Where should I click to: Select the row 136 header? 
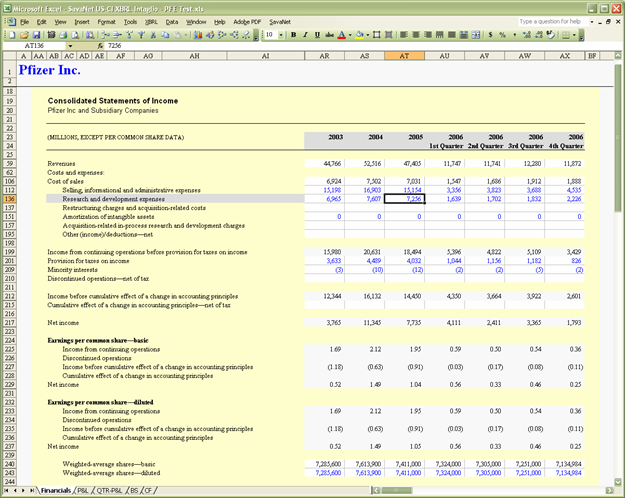10,199
